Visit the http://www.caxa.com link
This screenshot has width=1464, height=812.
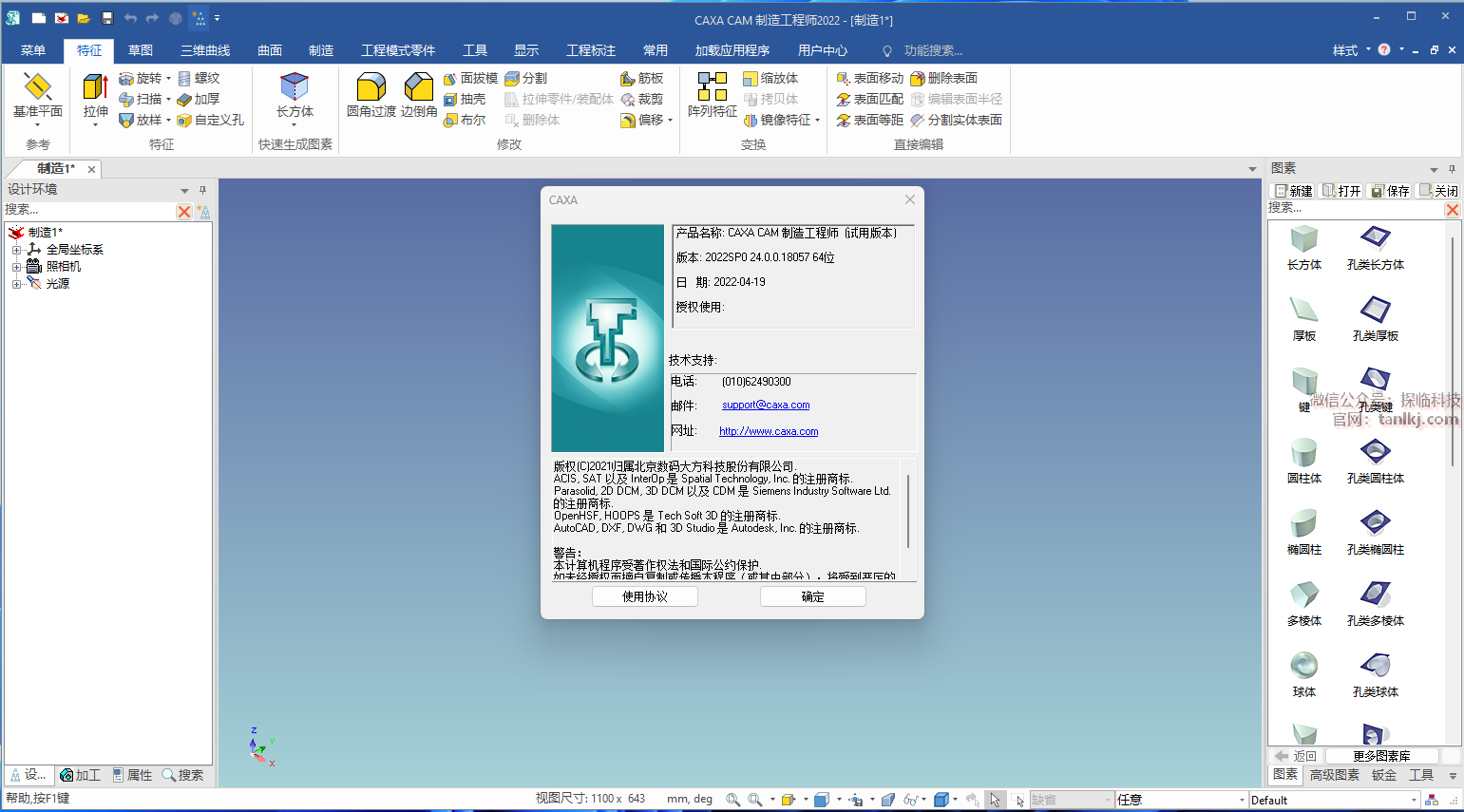pos(769,431)
